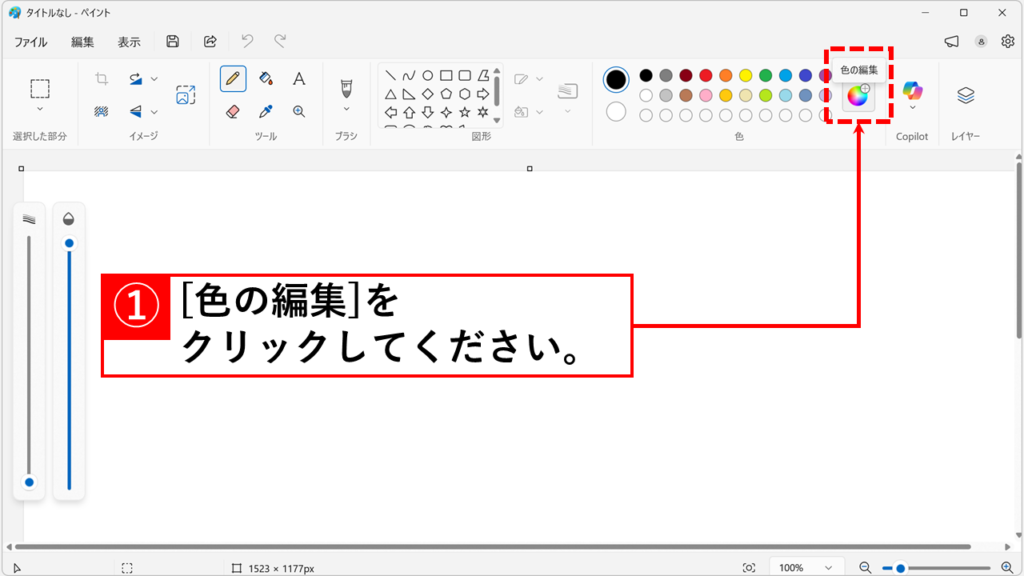Select the Text tool

(x=298, y=78)
